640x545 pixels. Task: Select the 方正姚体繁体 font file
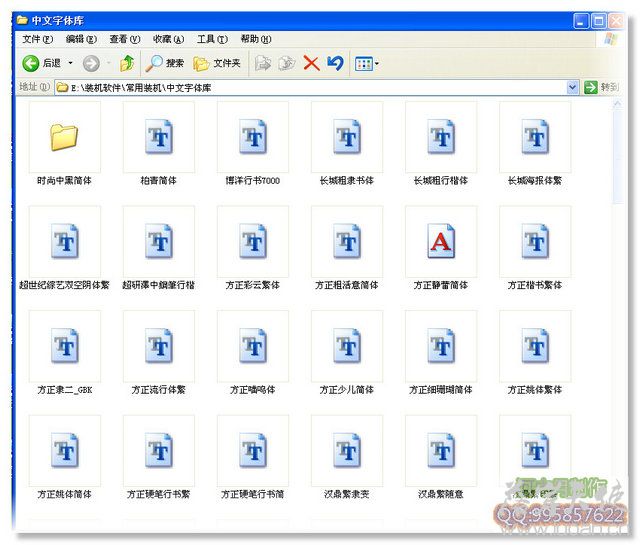(535, 353)
